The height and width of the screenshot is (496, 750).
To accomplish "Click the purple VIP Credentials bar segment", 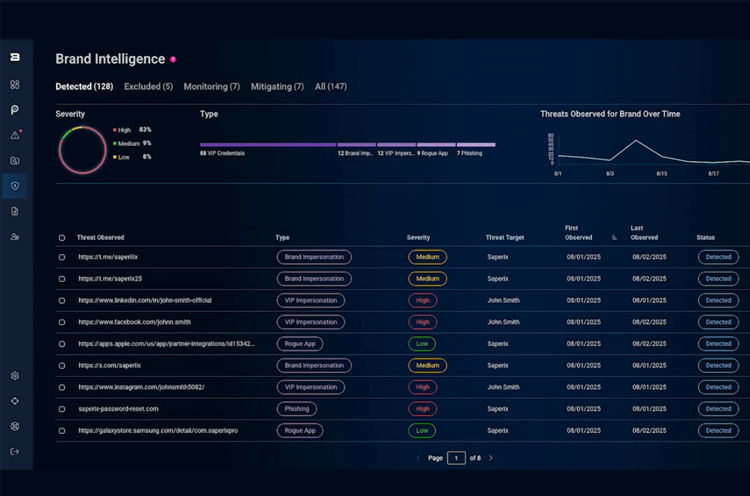I will coord(267,145).
